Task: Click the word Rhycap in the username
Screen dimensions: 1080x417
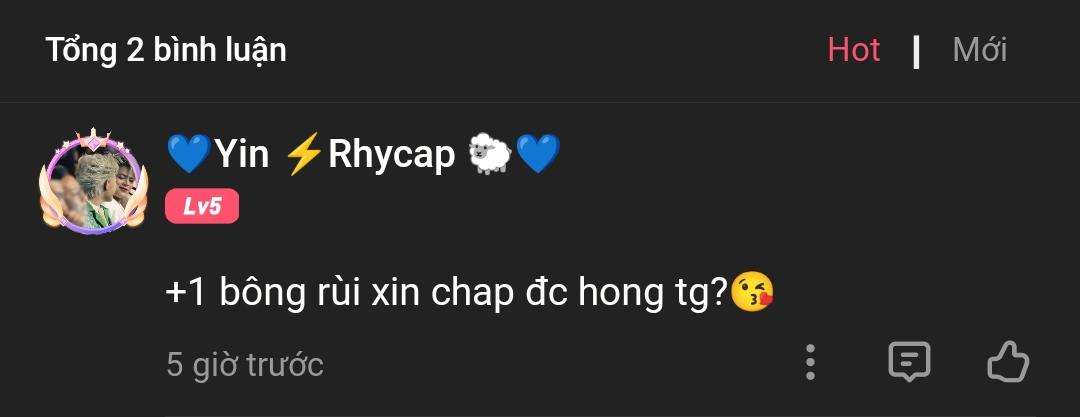Action: (392, 154)
